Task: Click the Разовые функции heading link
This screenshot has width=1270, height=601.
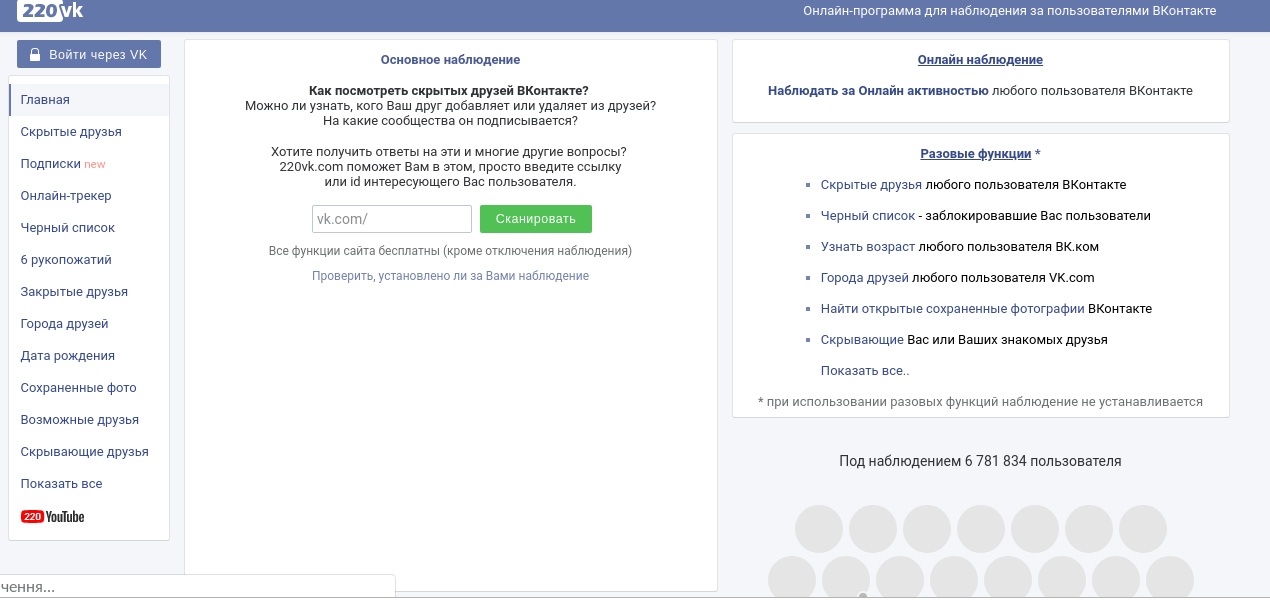Action: [x=976, y=154]
